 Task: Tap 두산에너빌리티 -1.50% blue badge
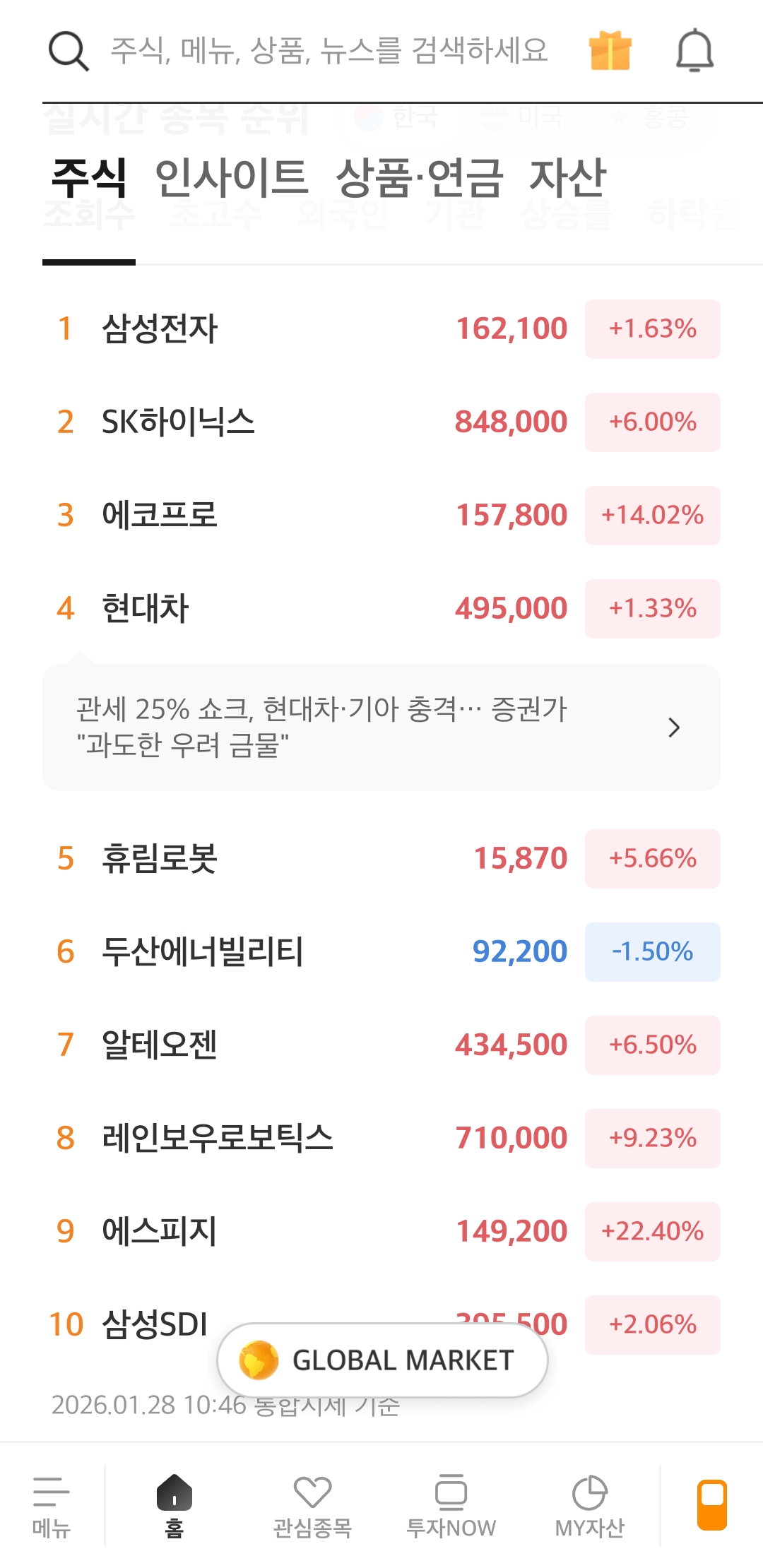tap(652, 952)
